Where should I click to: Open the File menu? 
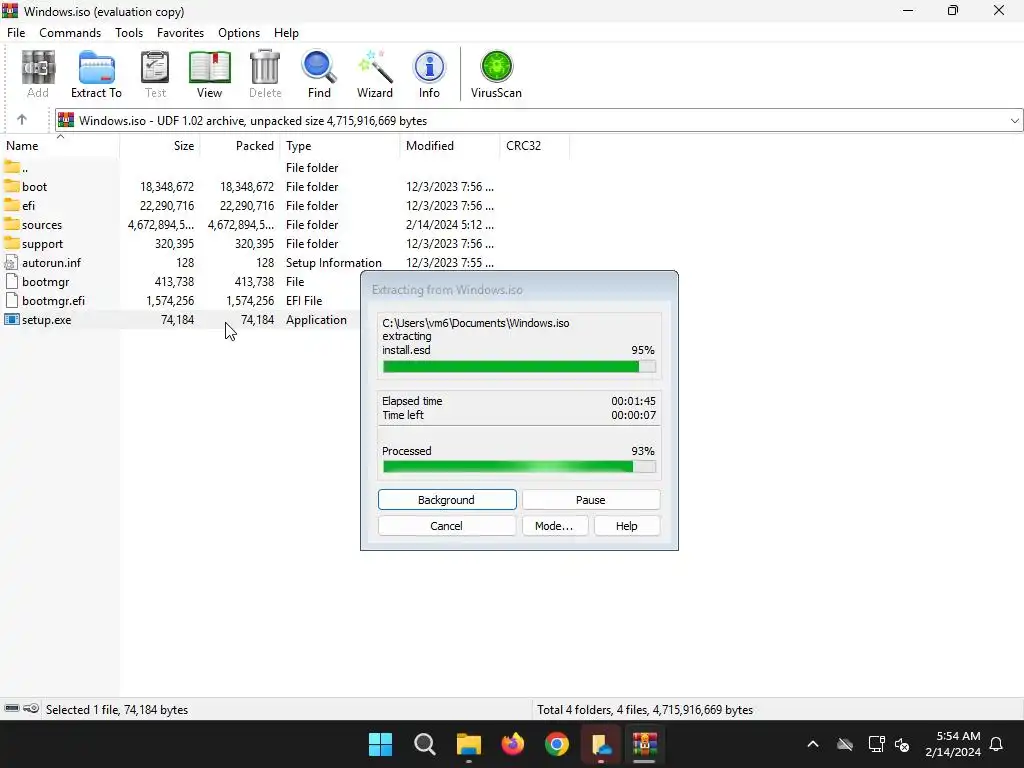pos(16,33)
